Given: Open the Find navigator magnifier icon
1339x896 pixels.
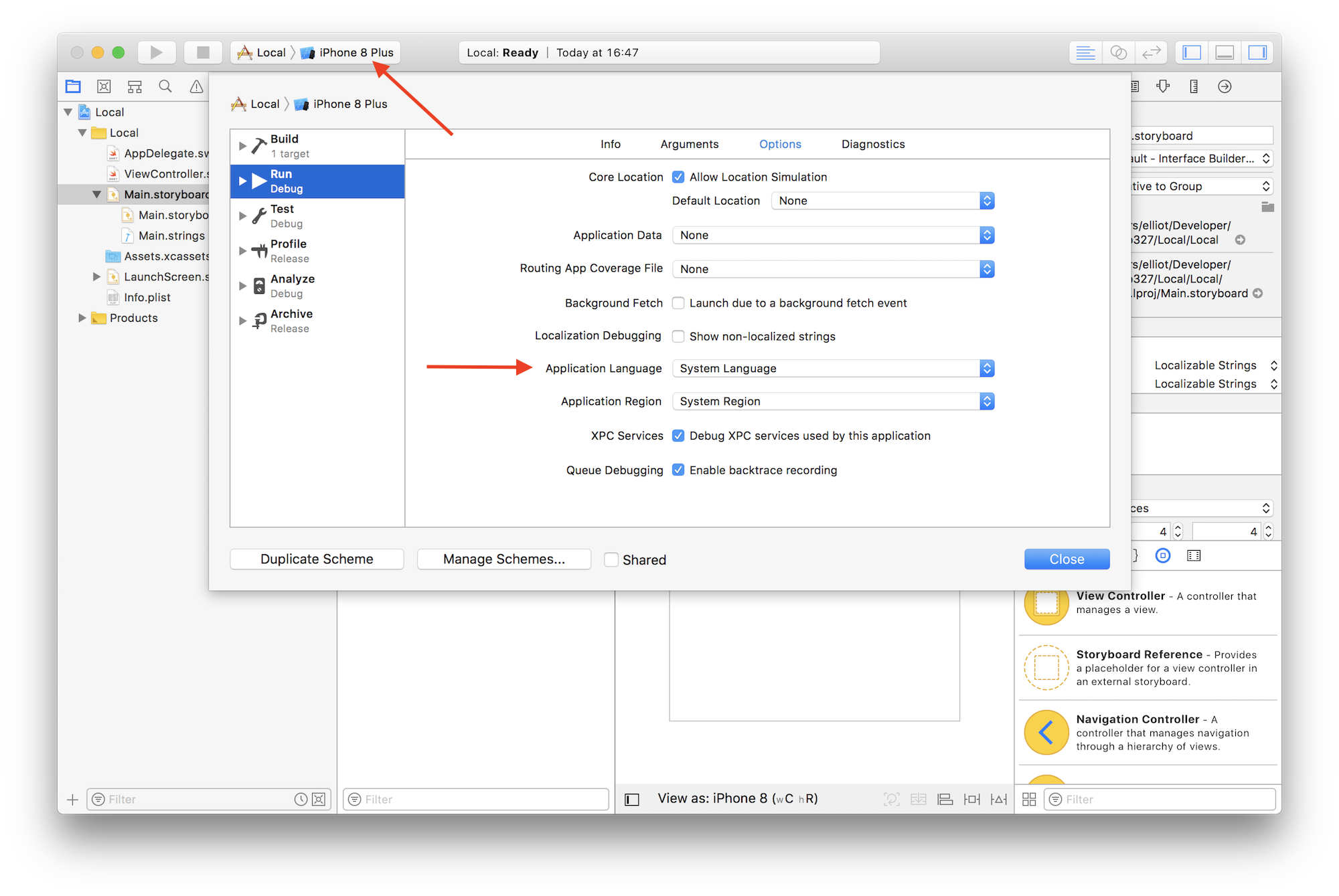Looking at the screenshot, I should [165, 86].
